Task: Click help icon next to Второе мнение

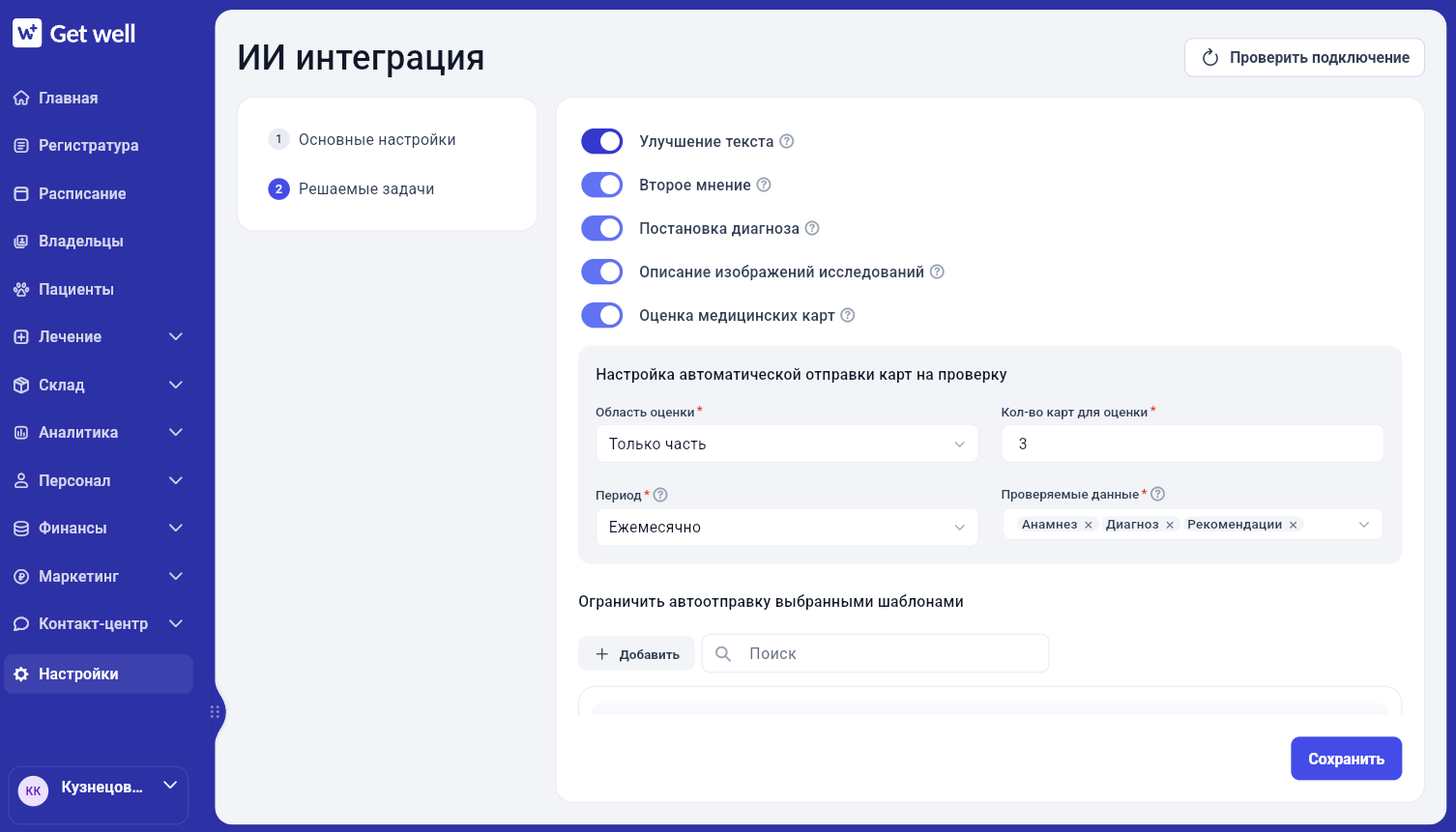Action: coord(764,185)
